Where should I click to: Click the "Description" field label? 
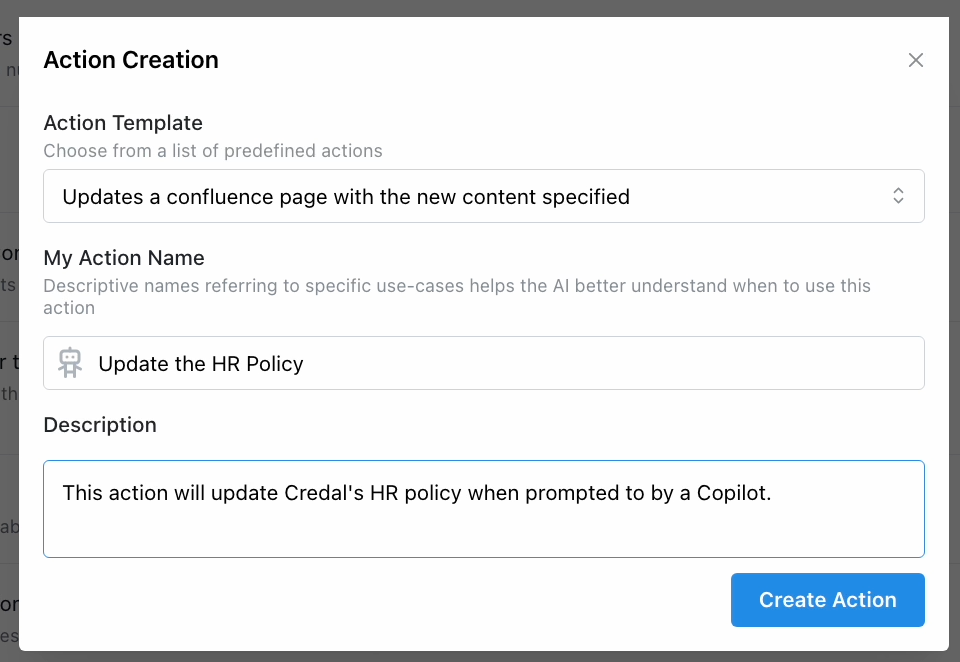100,425
